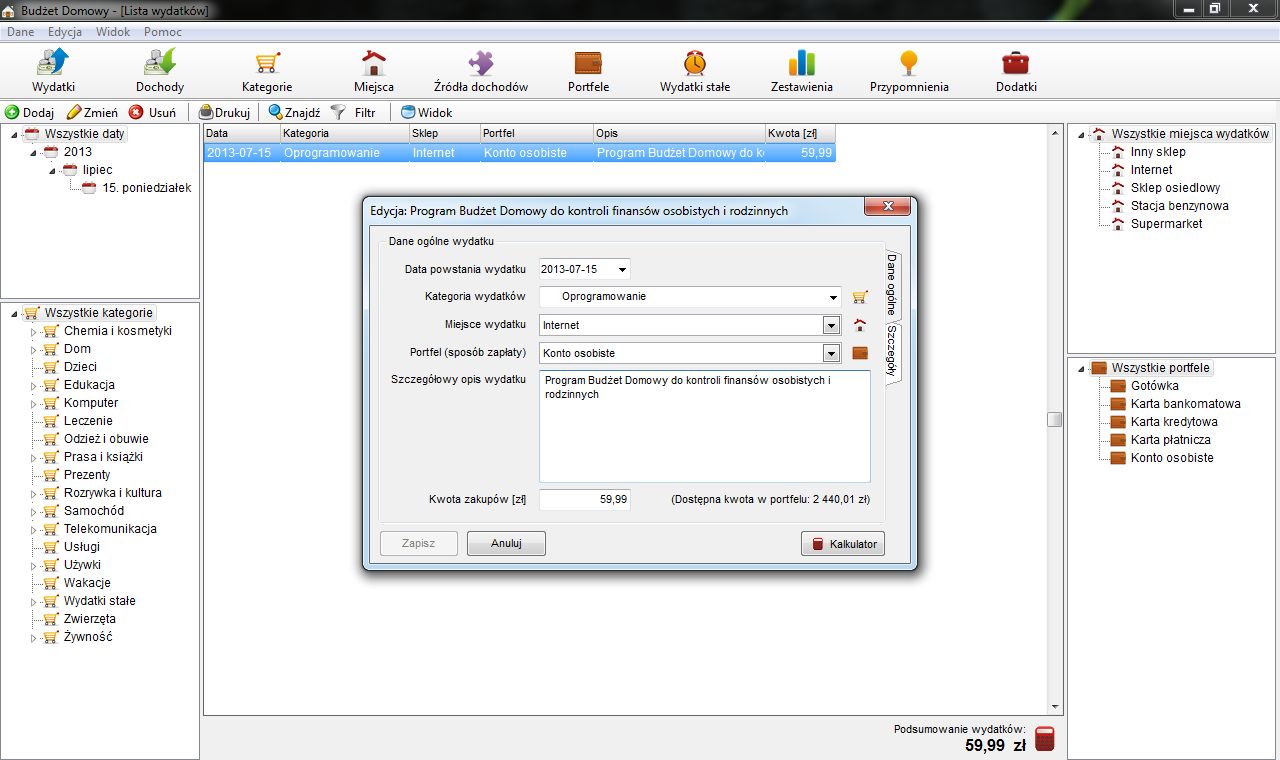Select the Edukacja category
Screen dimensions: 1280x760
pos(89,385)
